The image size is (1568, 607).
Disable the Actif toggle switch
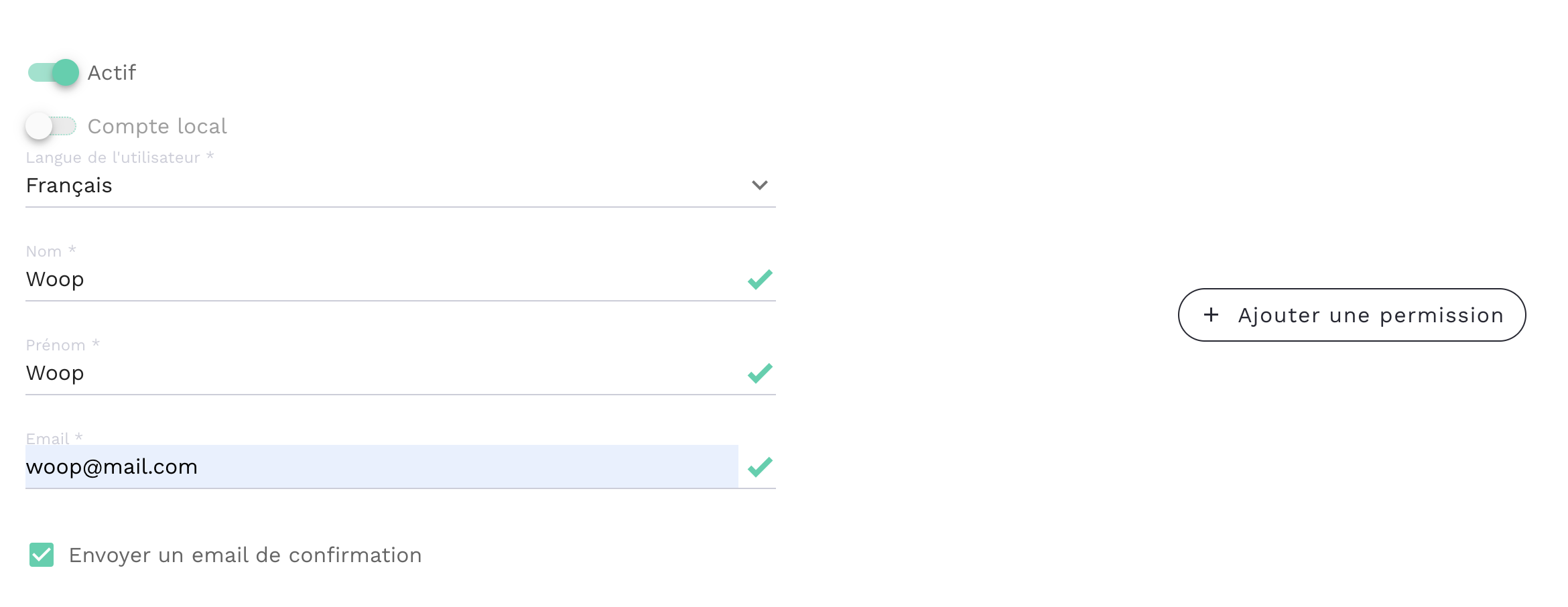[x=54, y=72]
